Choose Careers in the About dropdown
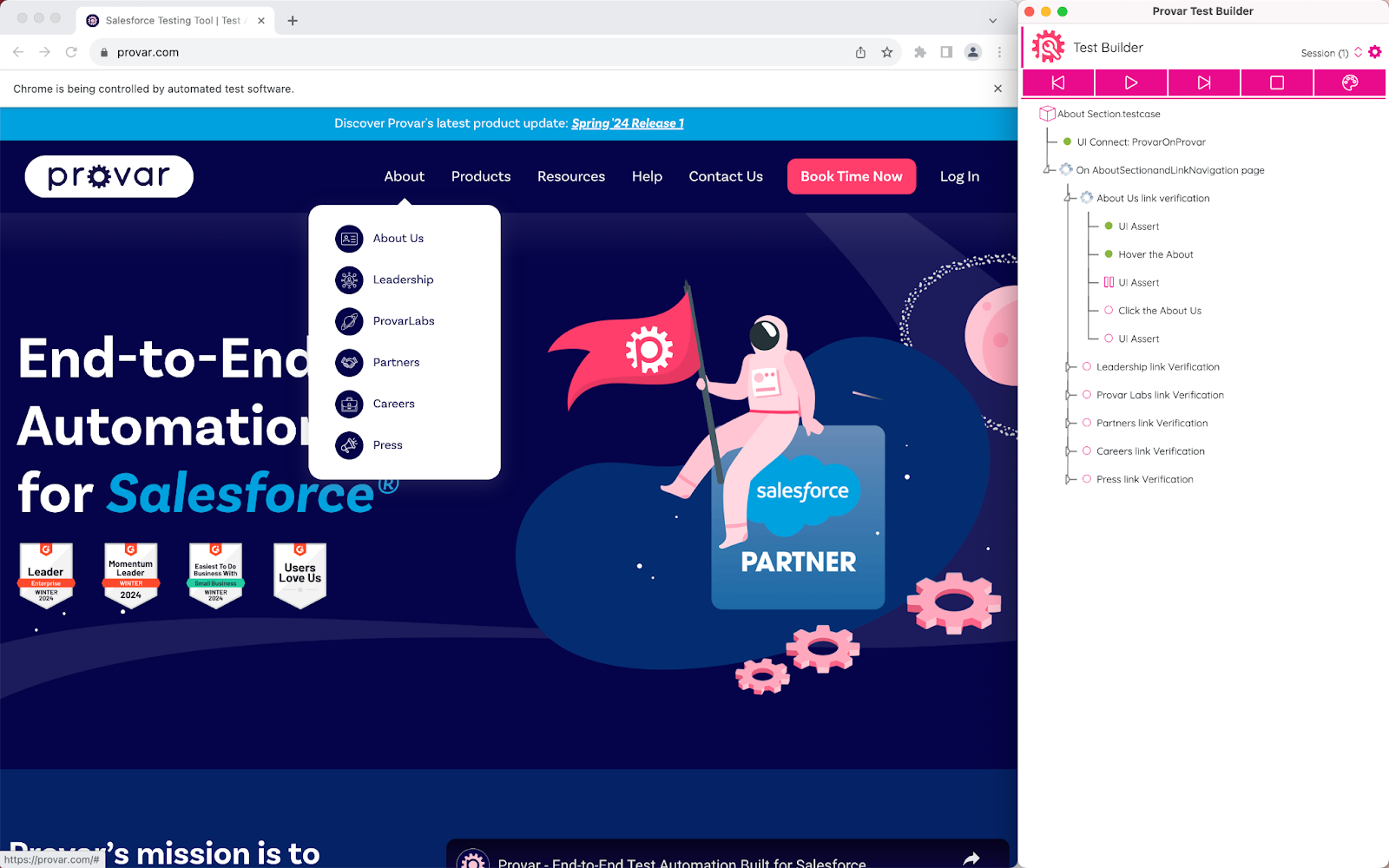Viewport: 1389px width, 868px height. click(x=394, y=404)
